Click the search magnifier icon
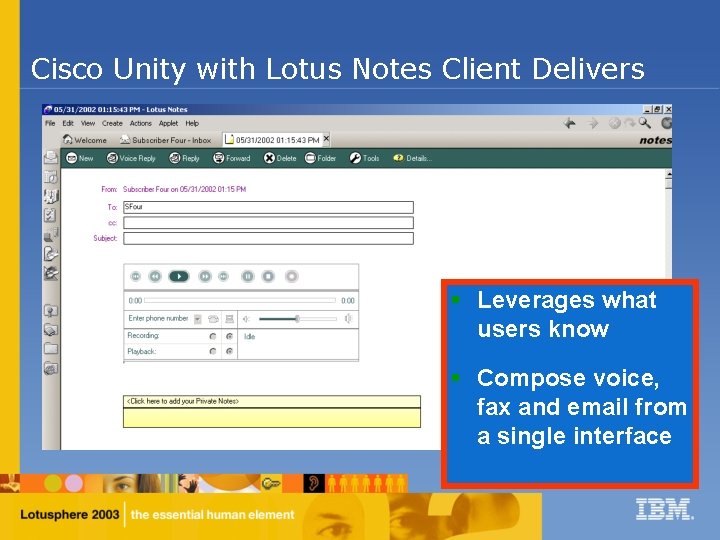The width and height of the screenshot is (720, 540). tap(645, 123)
